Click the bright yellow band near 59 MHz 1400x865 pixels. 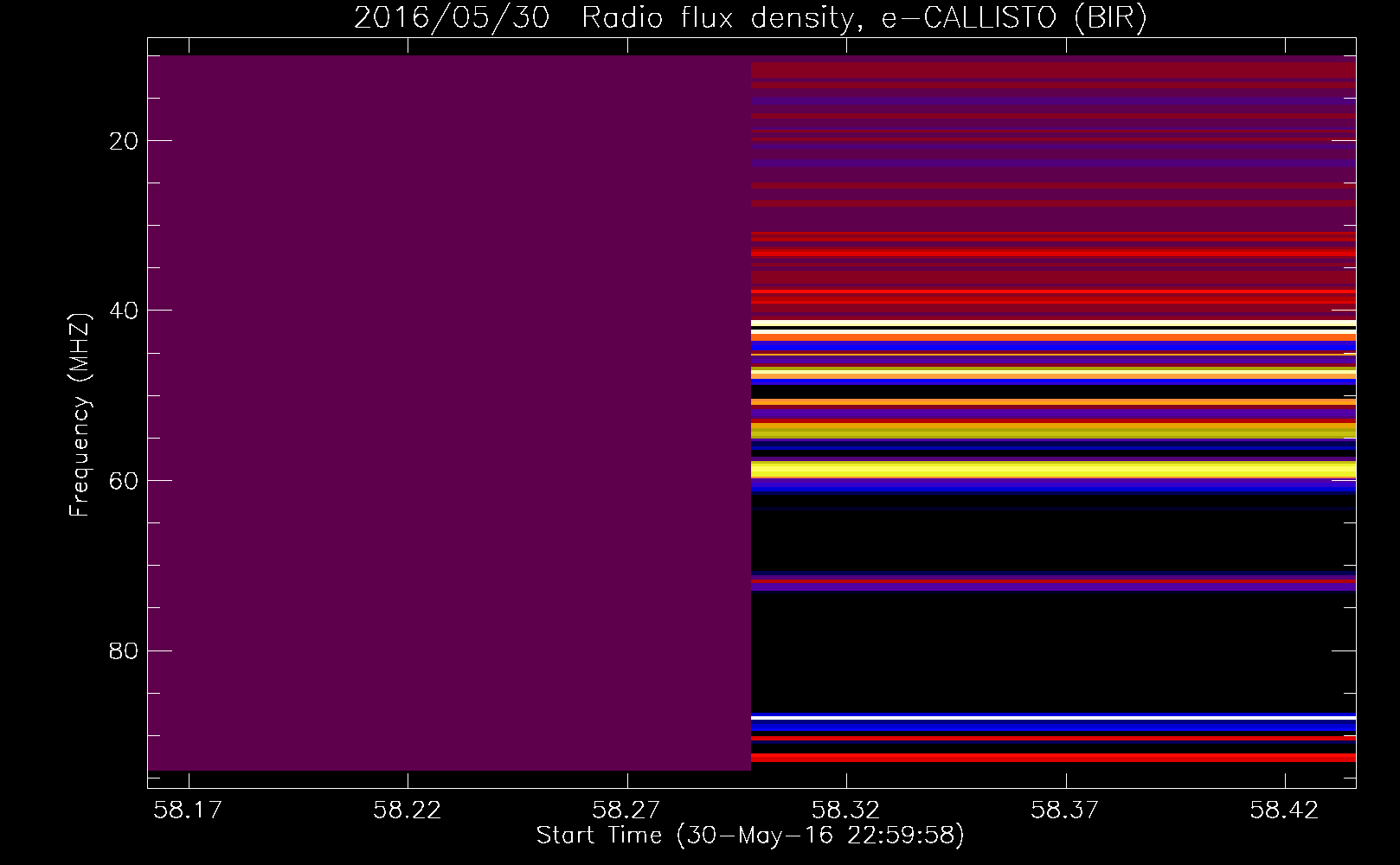(x=1053, y=471)
